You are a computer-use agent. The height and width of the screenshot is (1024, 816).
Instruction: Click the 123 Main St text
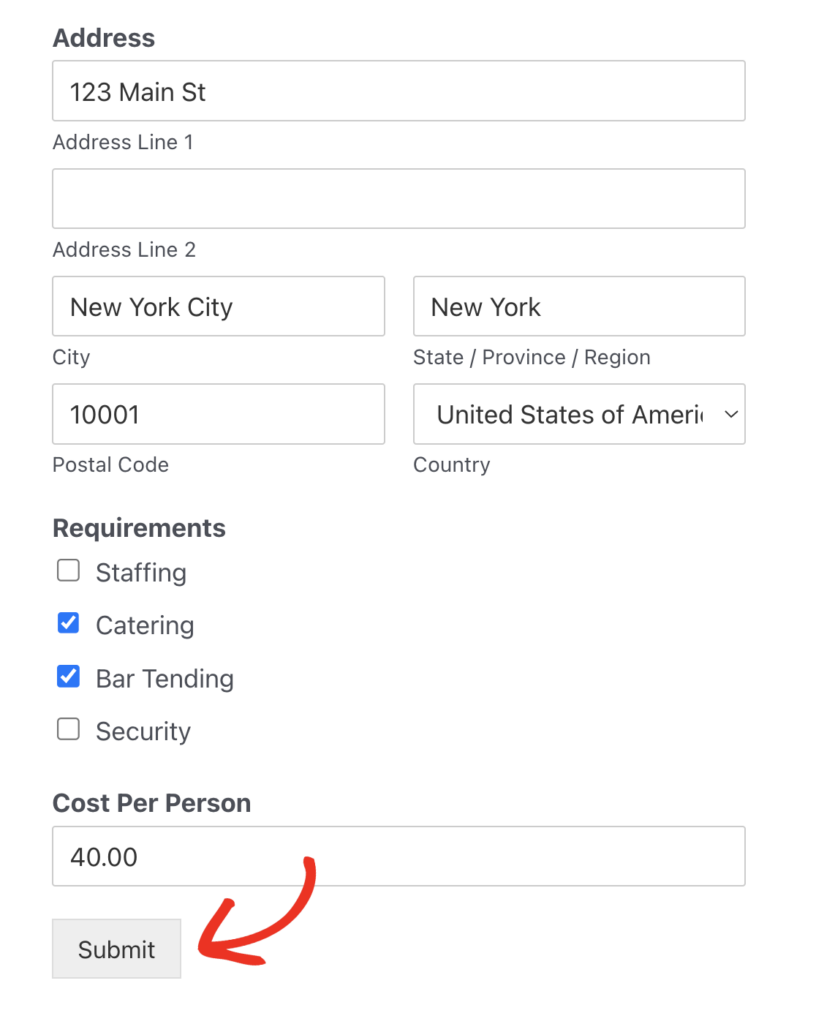[x=137, y=91]
